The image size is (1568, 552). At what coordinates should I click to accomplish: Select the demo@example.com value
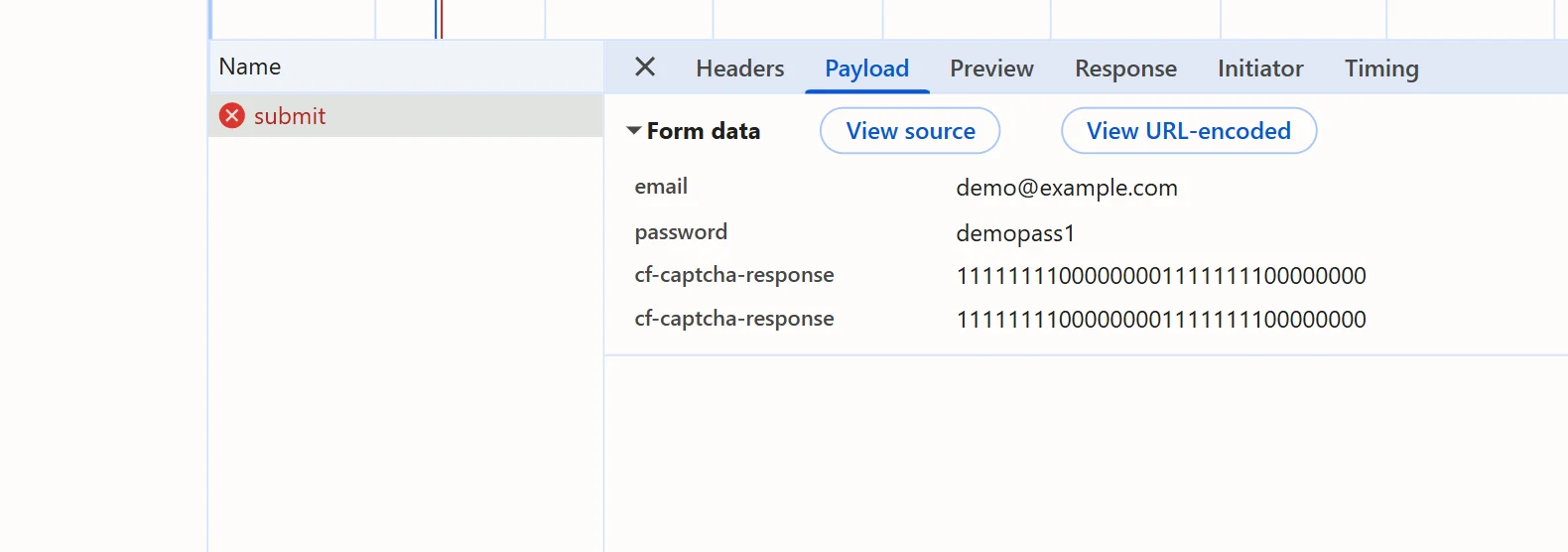pos(1067,188)
